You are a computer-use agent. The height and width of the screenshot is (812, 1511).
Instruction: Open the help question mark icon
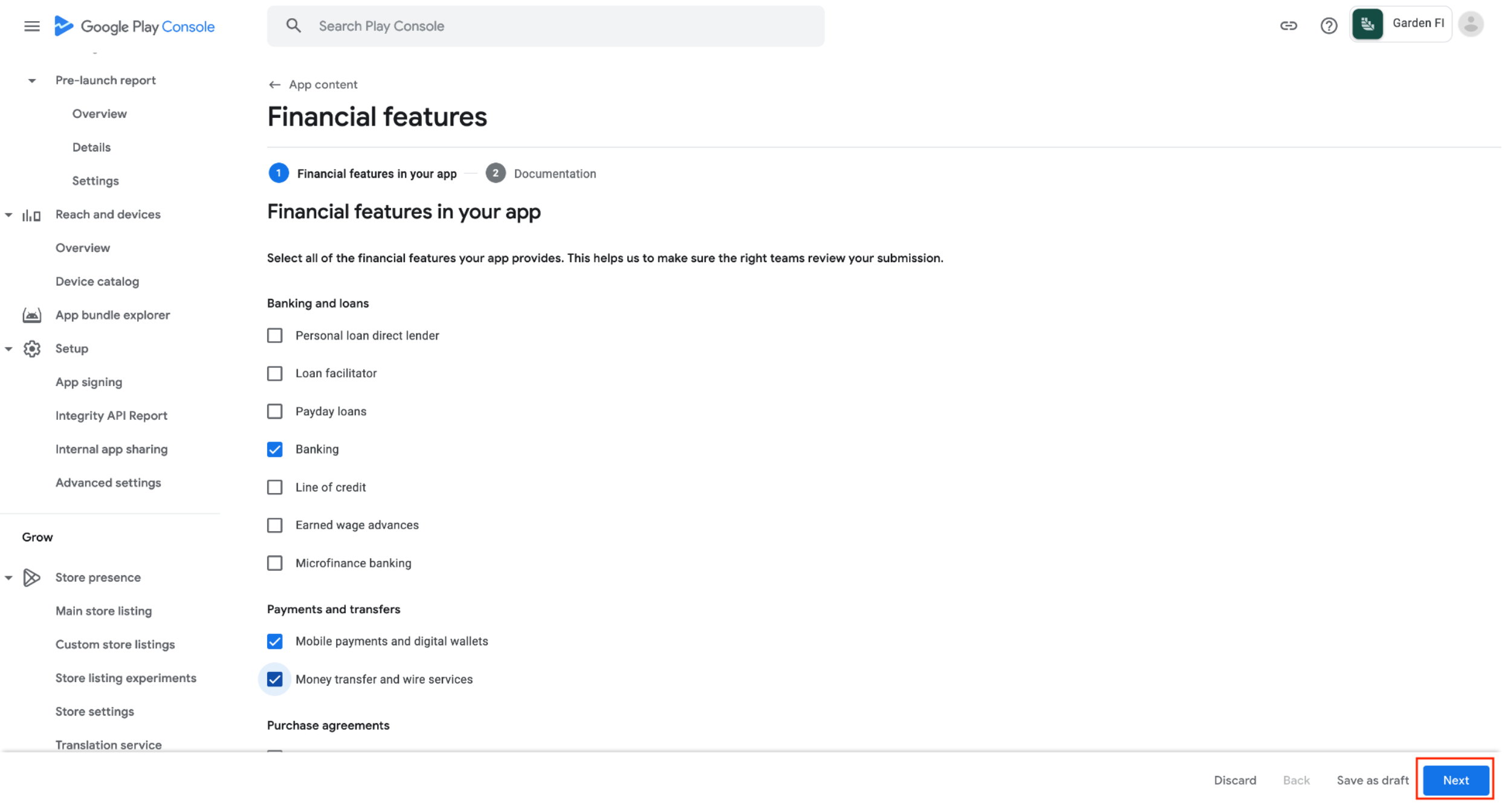click(x=1328, y=25)
